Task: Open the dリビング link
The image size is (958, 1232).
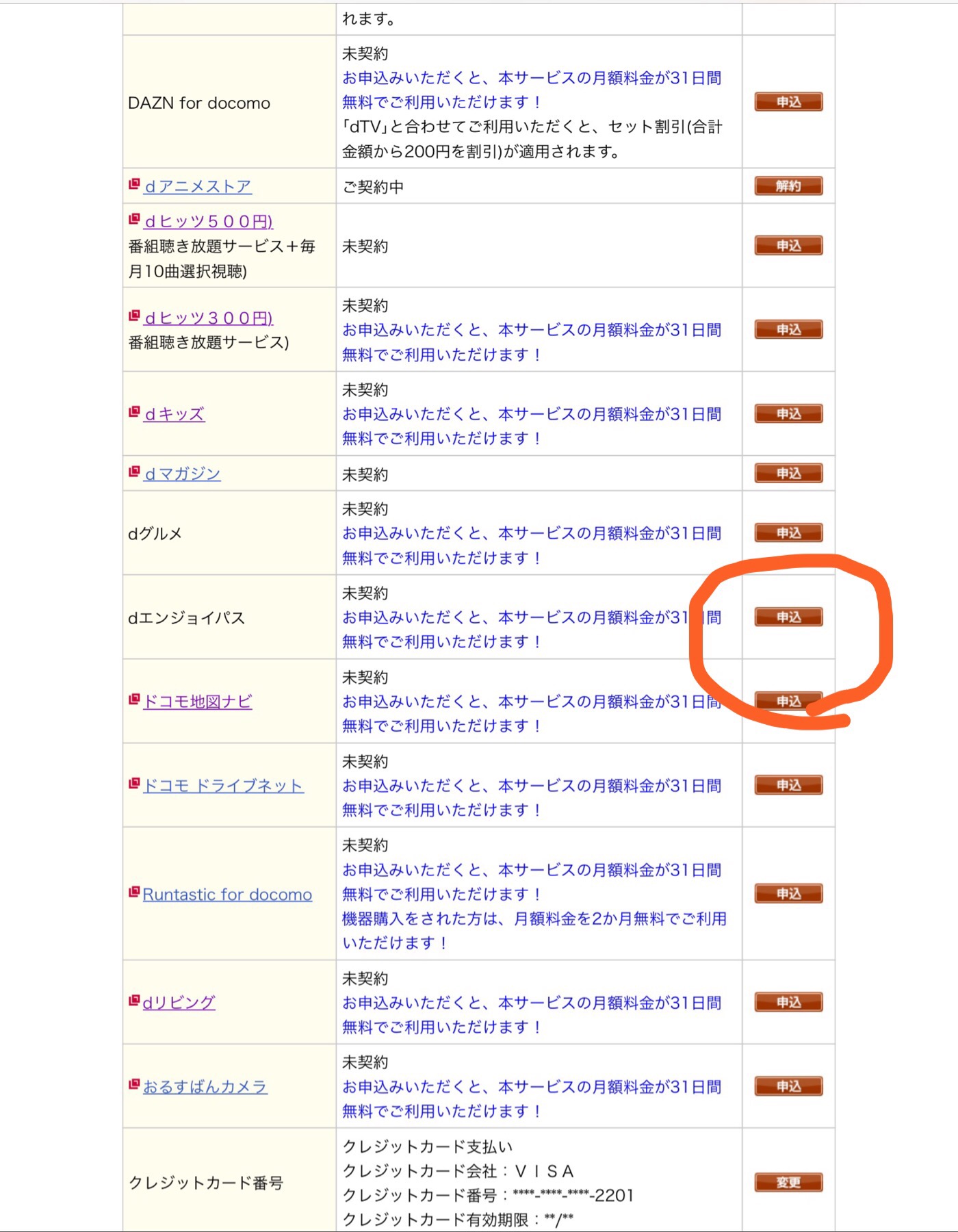Action: [179, 1003]
